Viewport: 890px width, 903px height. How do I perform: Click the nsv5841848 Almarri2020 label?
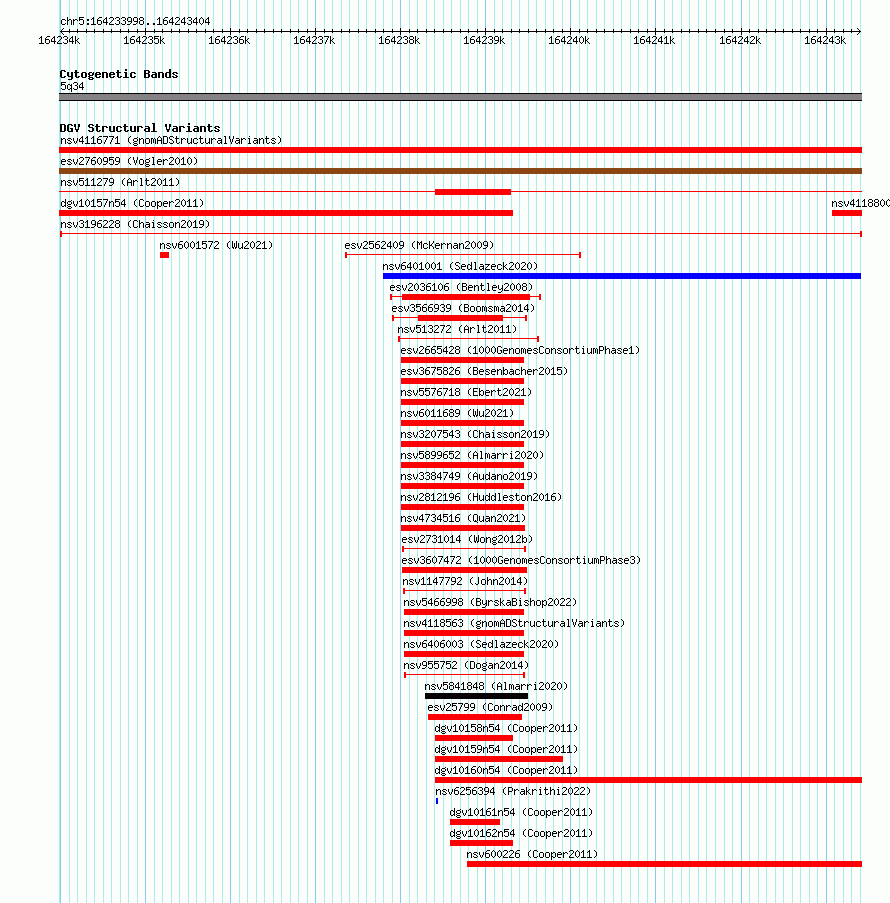click(x=496, y=686)
